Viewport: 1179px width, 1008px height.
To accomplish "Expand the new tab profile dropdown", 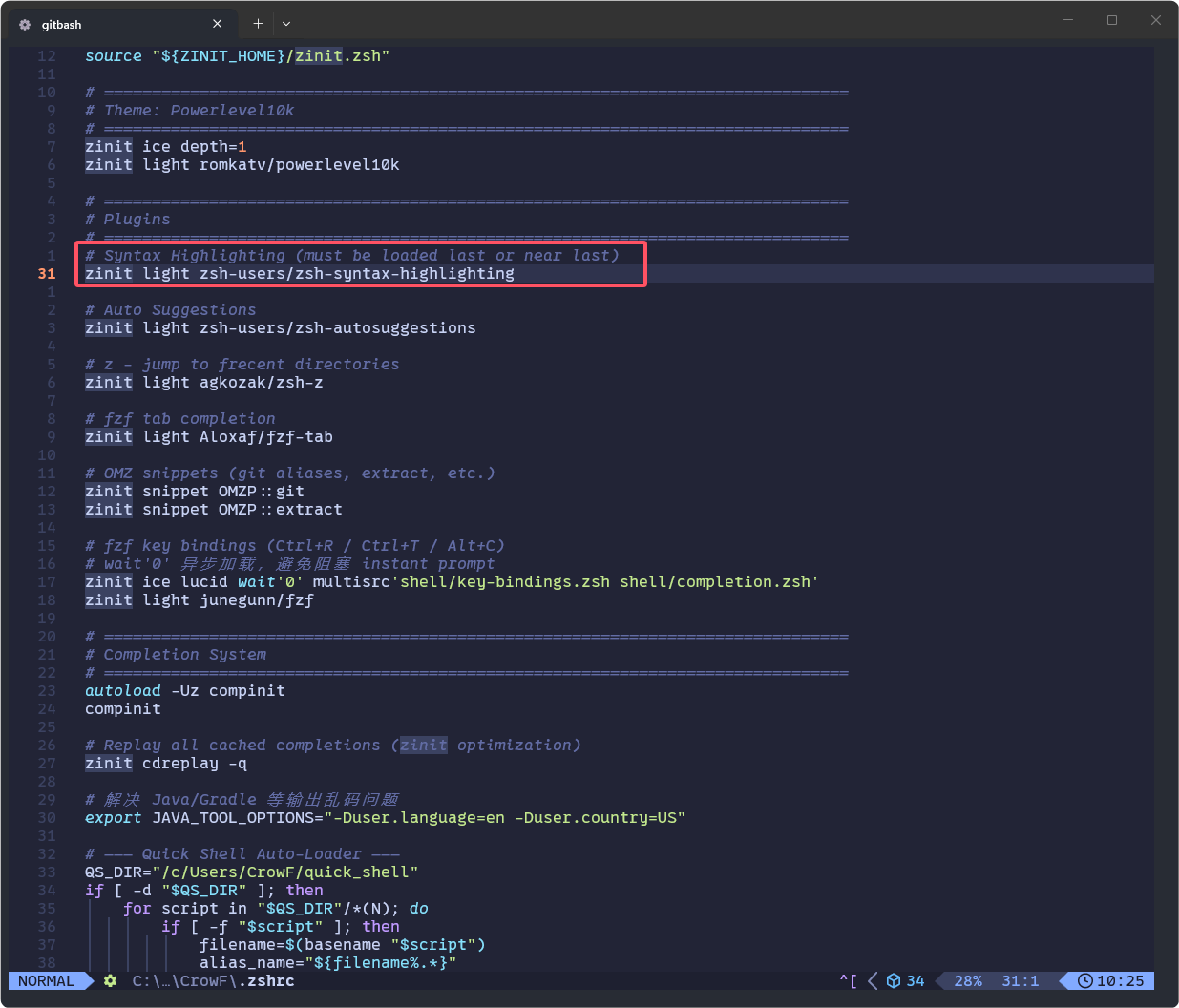I will point(286,23).
